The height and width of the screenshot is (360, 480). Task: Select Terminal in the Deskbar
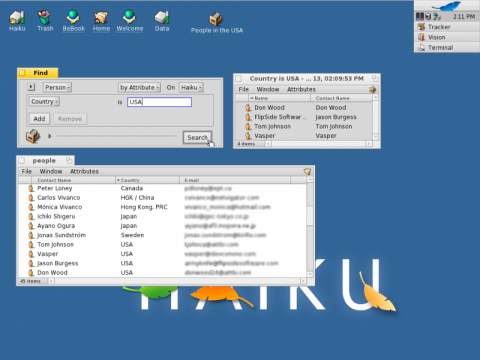point(447,47)
